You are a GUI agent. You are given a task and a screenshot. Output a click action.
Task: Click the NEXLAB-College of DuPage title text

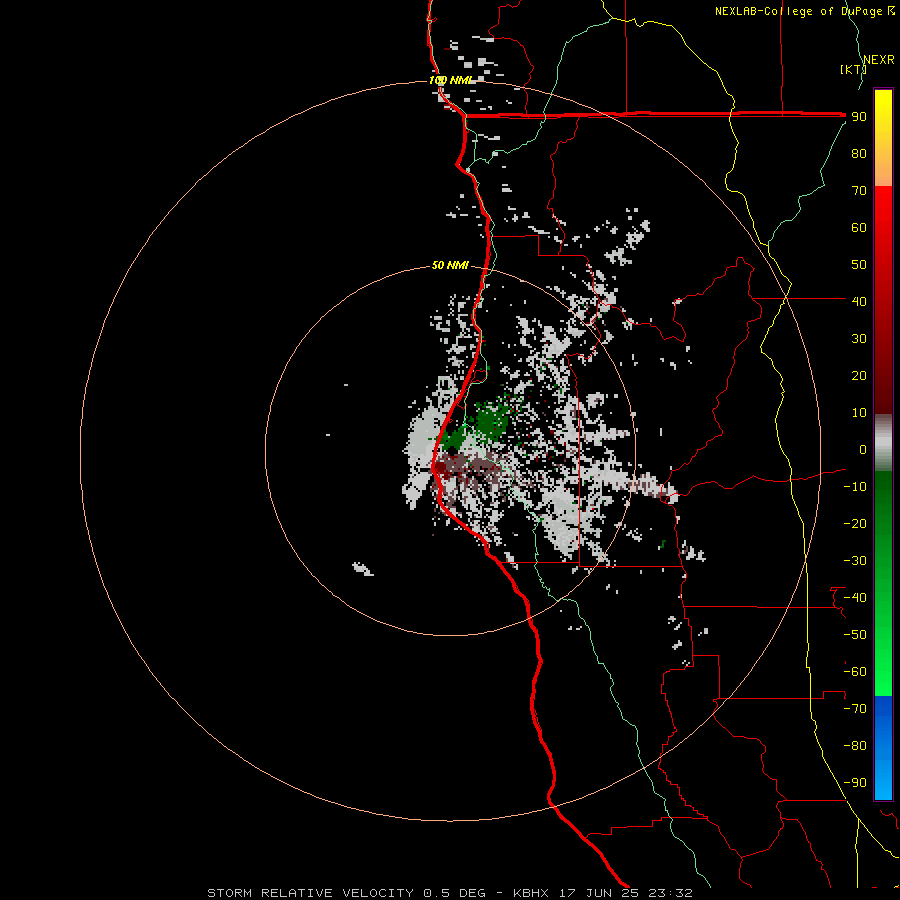pyautogui.click(x=804, y=11)
